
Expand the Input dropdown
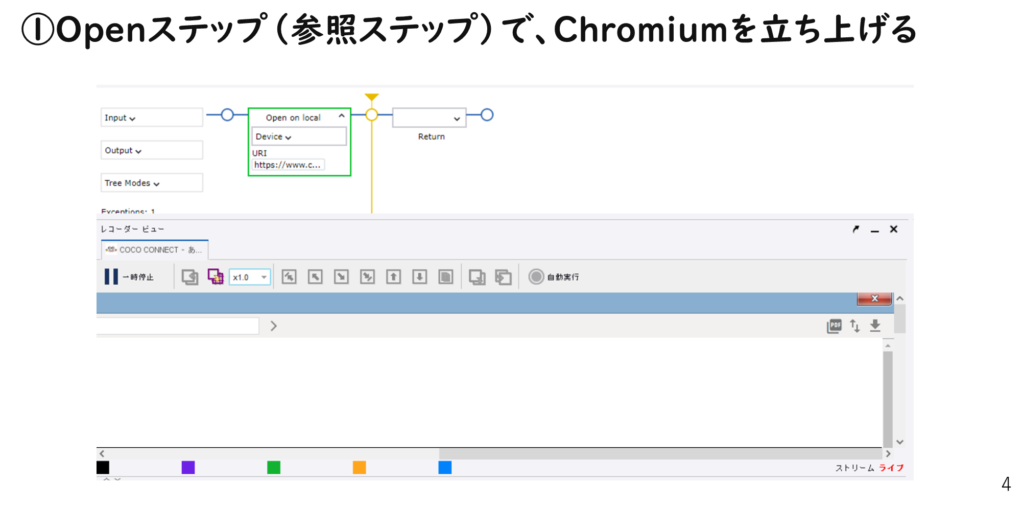[x=151, y=118]
